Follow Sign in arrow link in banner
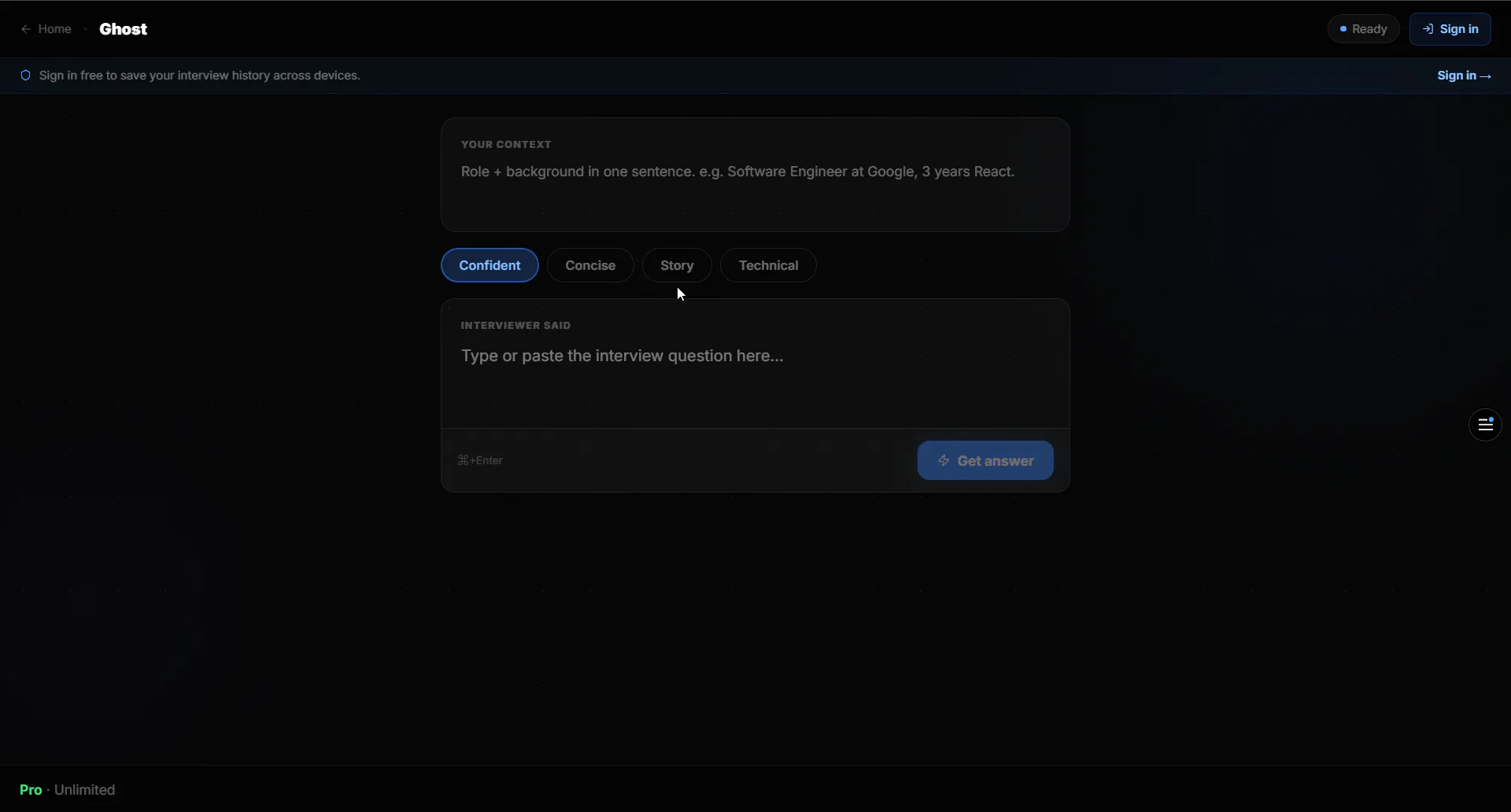 click(1464, 76)
